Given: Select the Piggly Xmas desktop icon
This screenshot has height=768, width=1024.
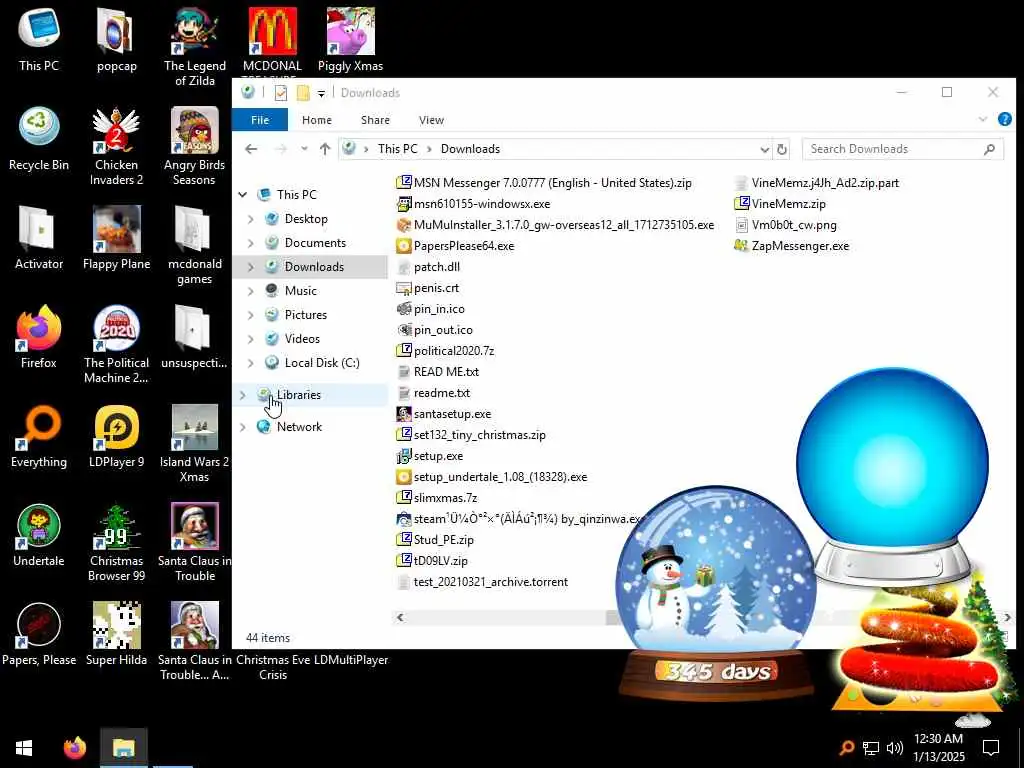Looking at the screenshot, I should [x=350, y=39].
